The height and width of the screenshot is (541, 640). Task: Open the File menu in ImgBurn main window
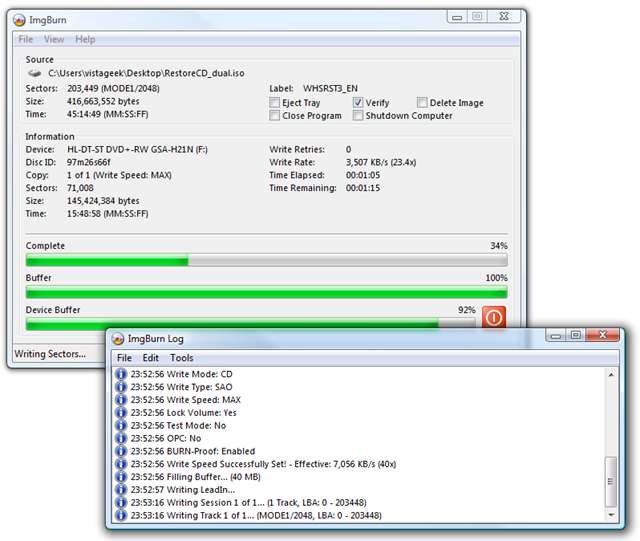pos(26,39)
